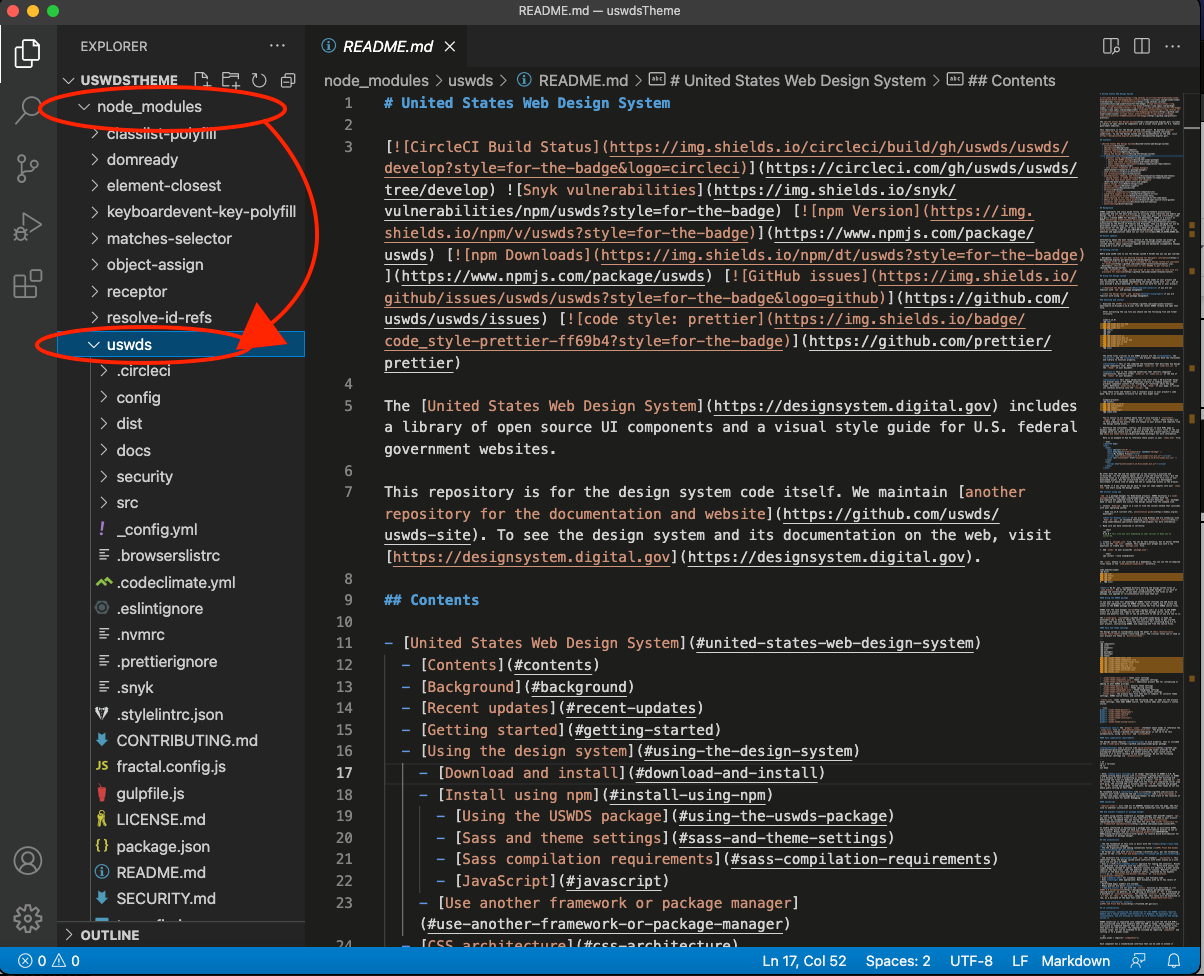Change encoding via UTF-8 status item
The width and height of the screenshot is (1204, 976).
(x=971, y=961)
